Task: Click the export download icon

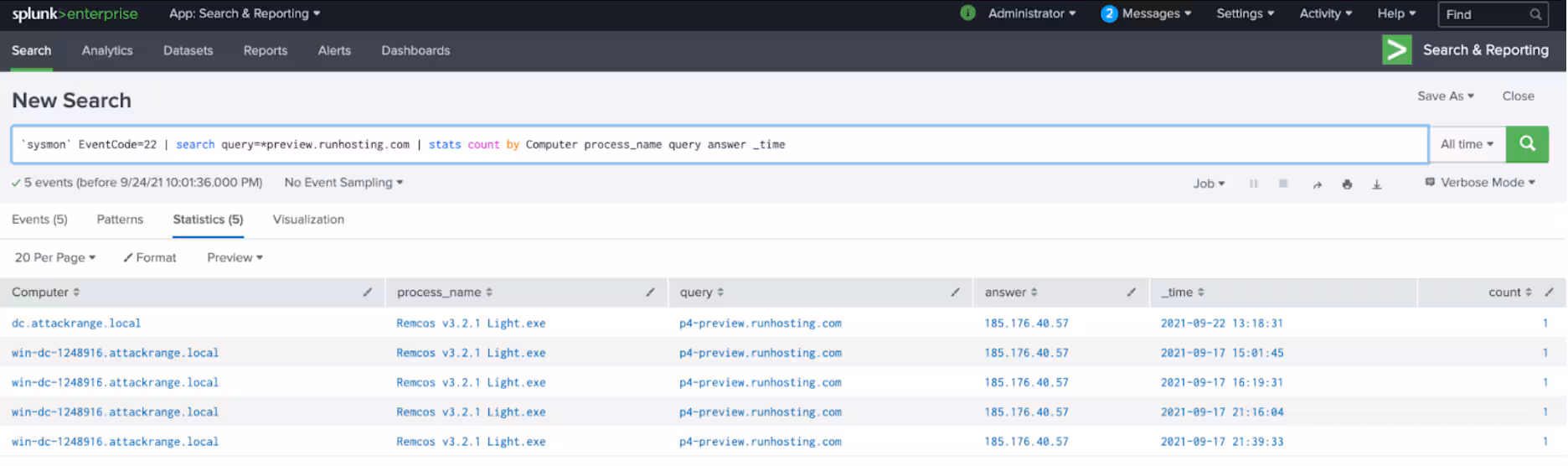Action: click(x=1376, y=184)
